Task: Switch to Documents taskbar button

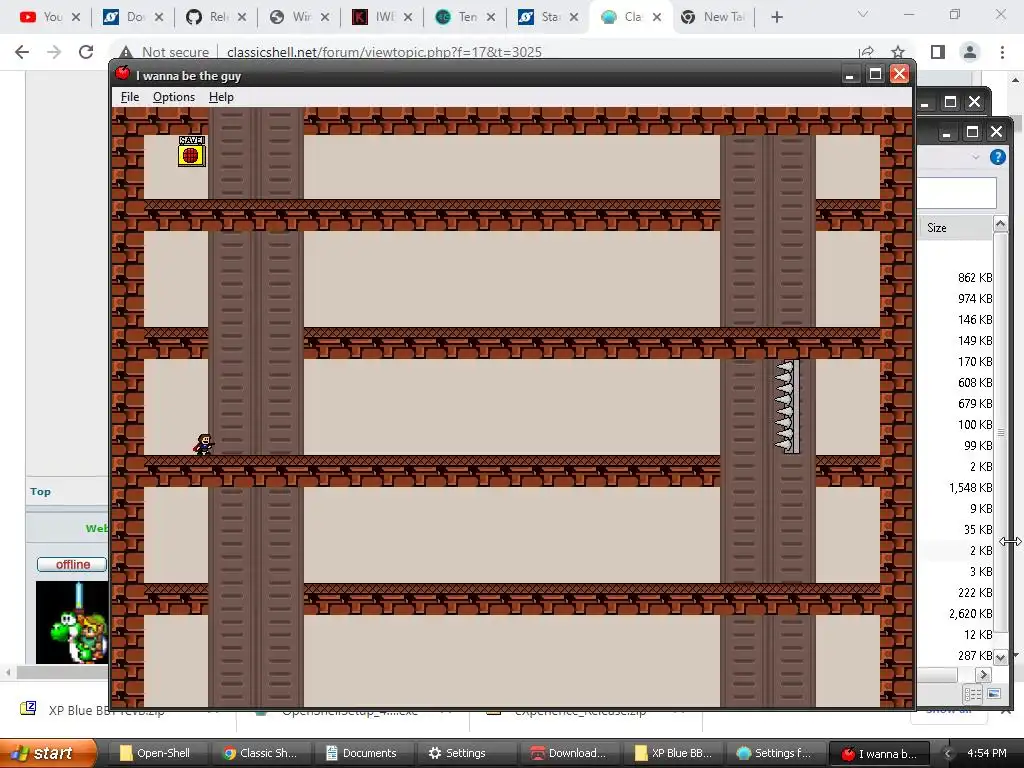Action: (362, 753)
